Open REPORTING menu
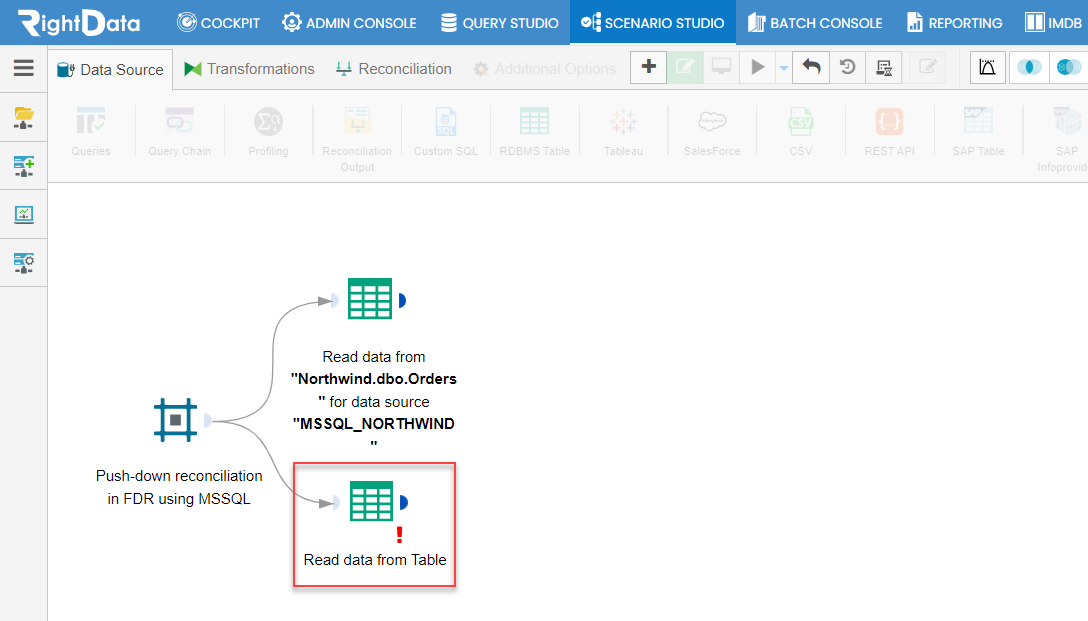Image resolution: width=1088 pixels, height=621 pixels. [955, 23]
